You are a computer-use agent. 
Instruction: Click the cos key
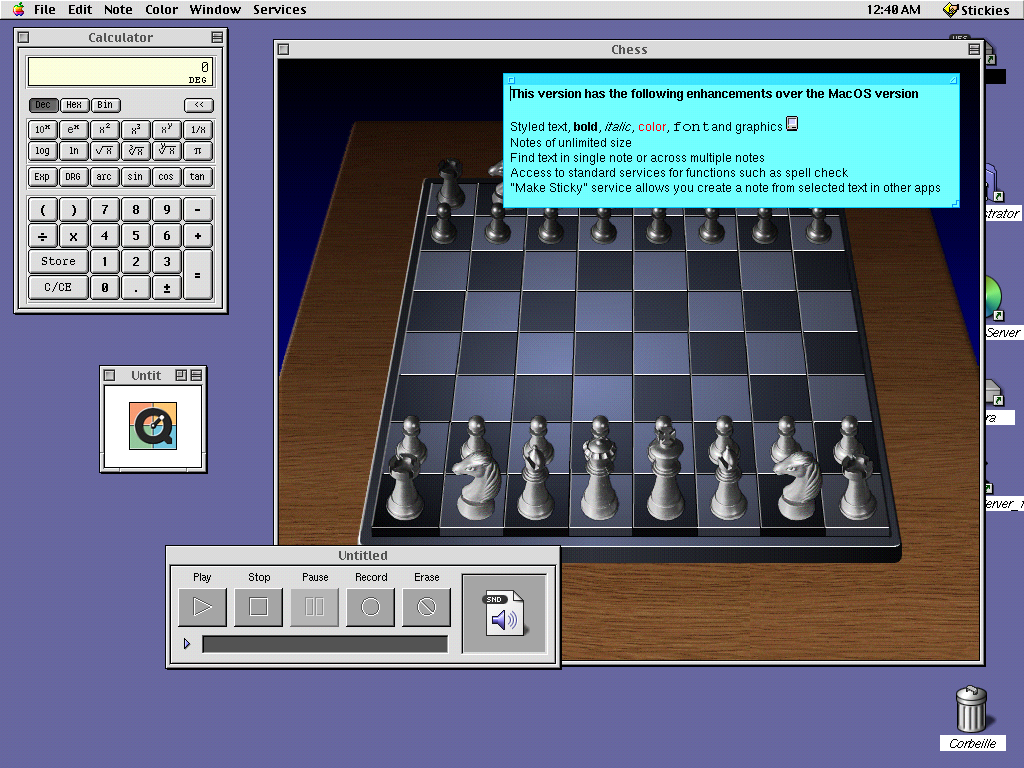point(167,177)
